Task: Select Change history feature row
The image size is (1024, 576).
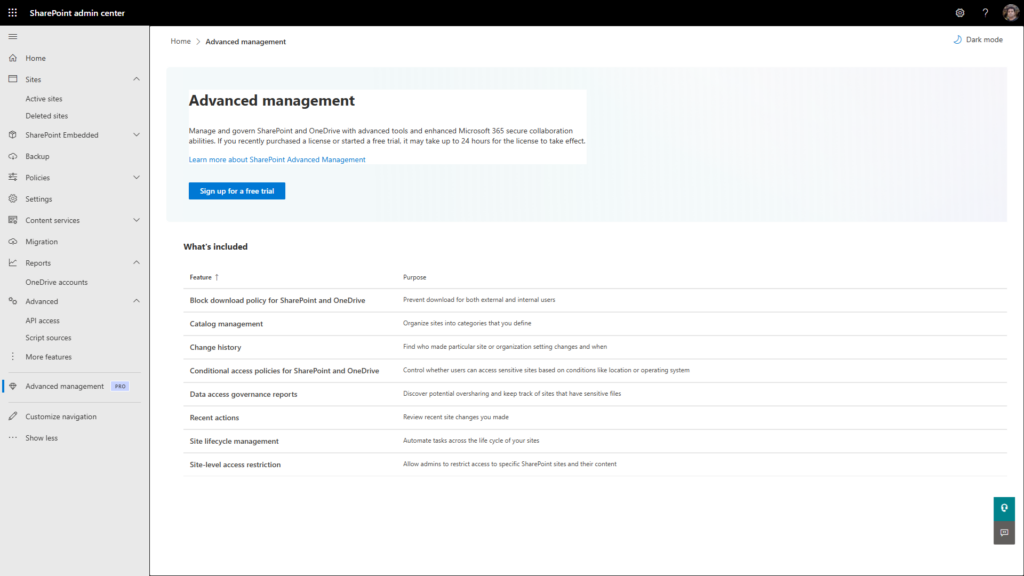Action: coord(595,347)
